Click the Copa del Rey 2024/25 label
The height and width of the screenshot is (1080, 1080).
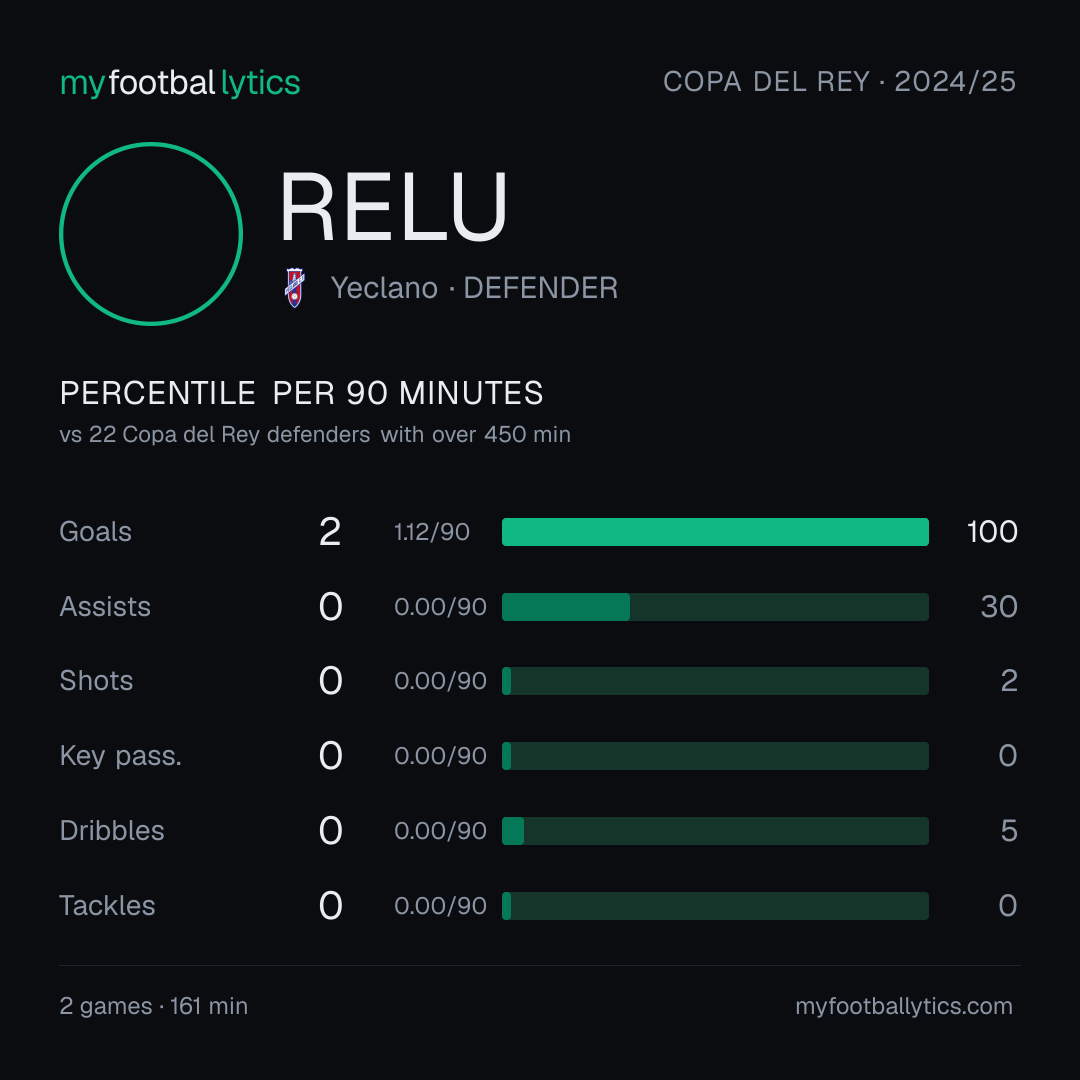coord(839,81)
